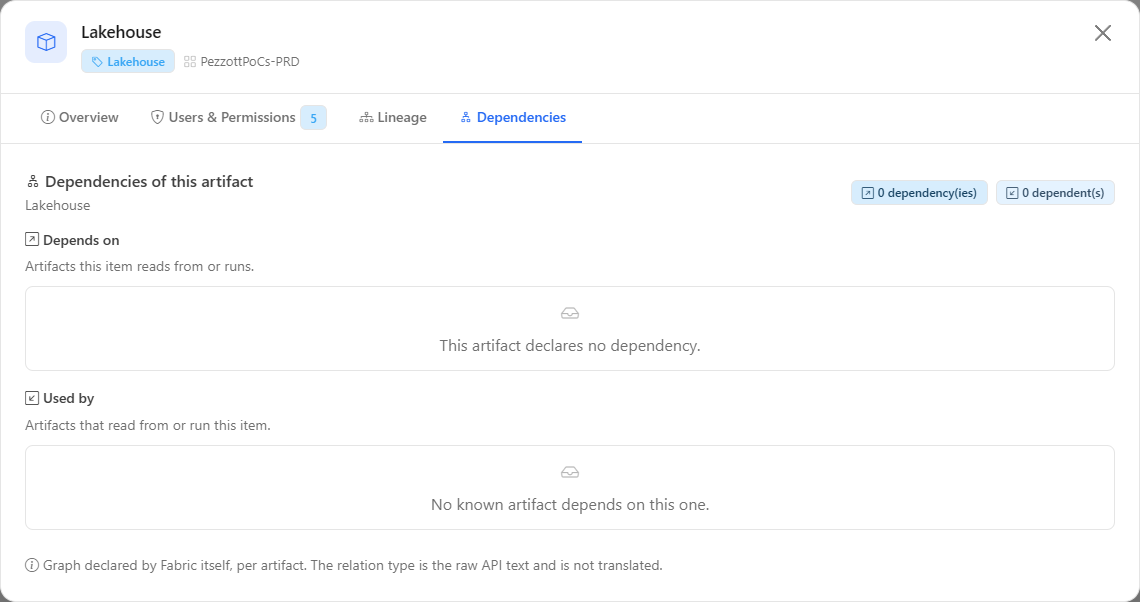The height and width of the screenshot is (602, 1140).
Task: Click the info icon beside the footer note
Action: [32, 565]
